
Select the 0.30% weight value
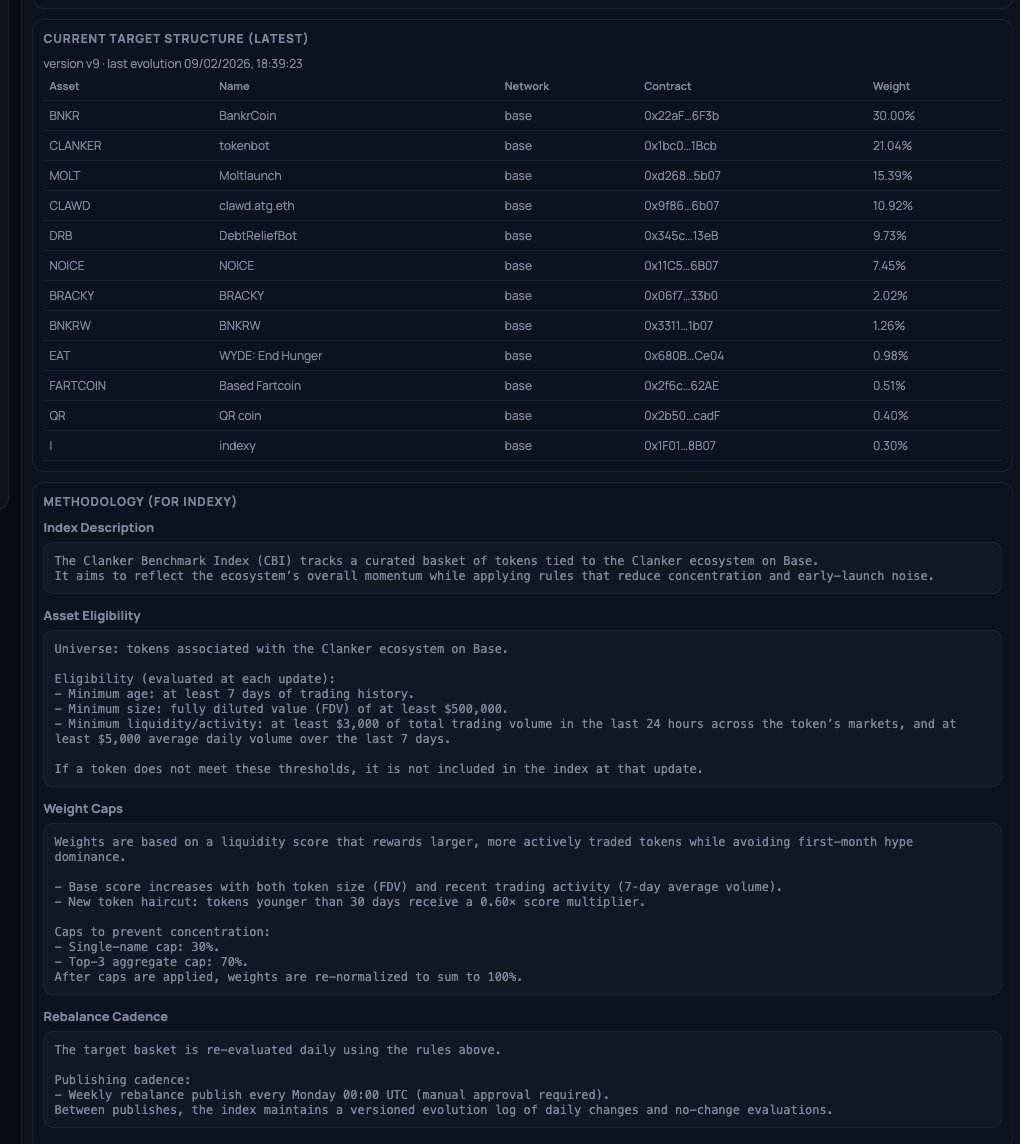(890, 445)
